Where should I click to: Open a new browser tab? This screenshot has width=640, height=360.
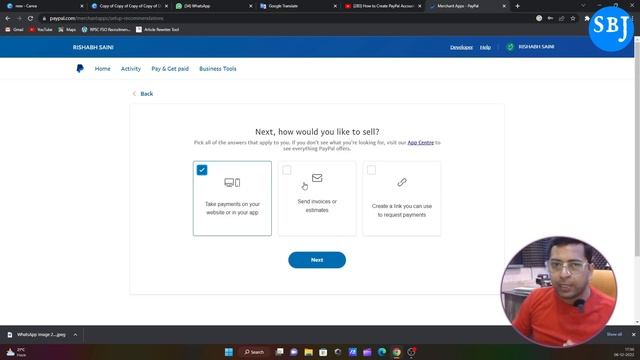(x=517, y=6)
